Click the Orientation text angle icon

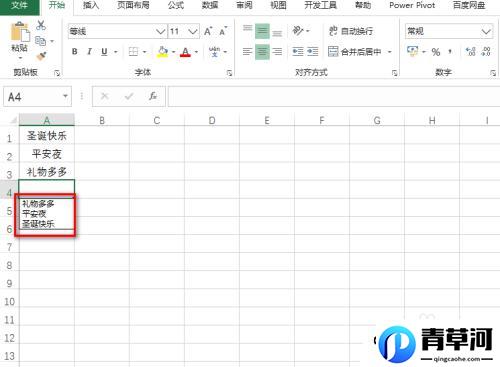[298, 31]
